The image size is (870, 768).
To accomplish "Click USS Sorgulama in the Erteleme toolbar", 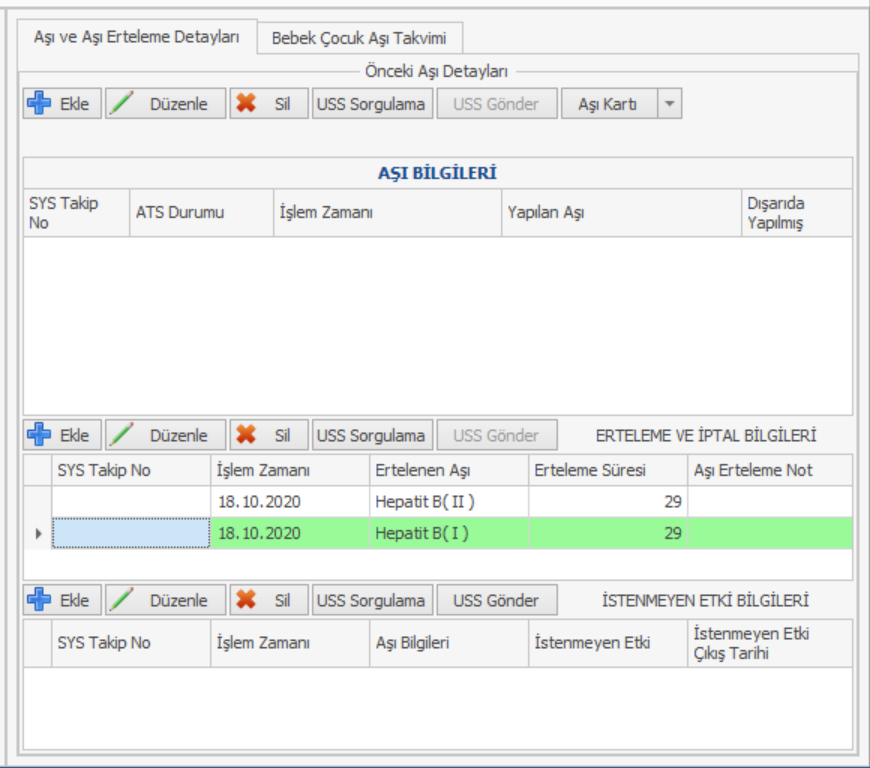I will (371, 436).
